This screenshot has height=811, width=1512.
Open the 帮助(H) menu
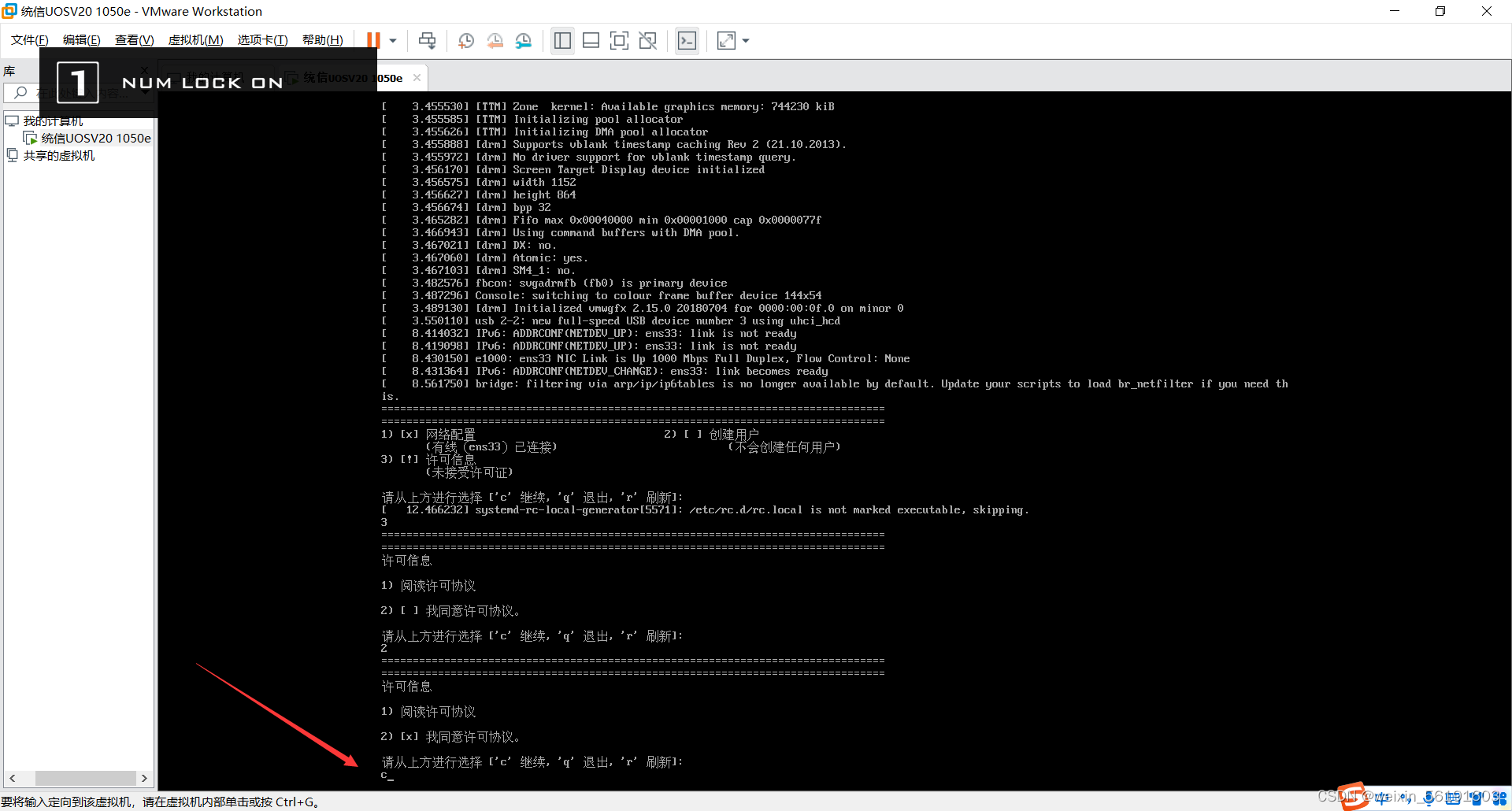(x=323, y=40)
